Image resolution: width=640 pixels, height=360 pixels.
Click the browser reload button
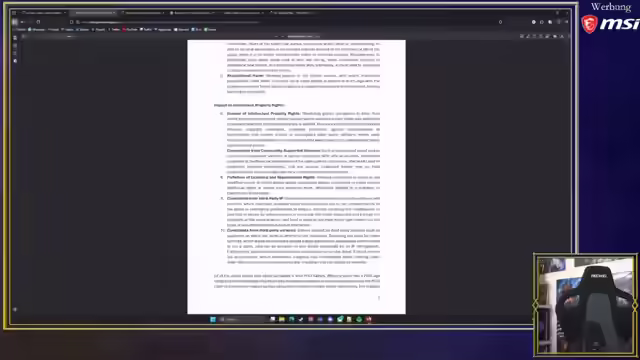pos(38,22)
